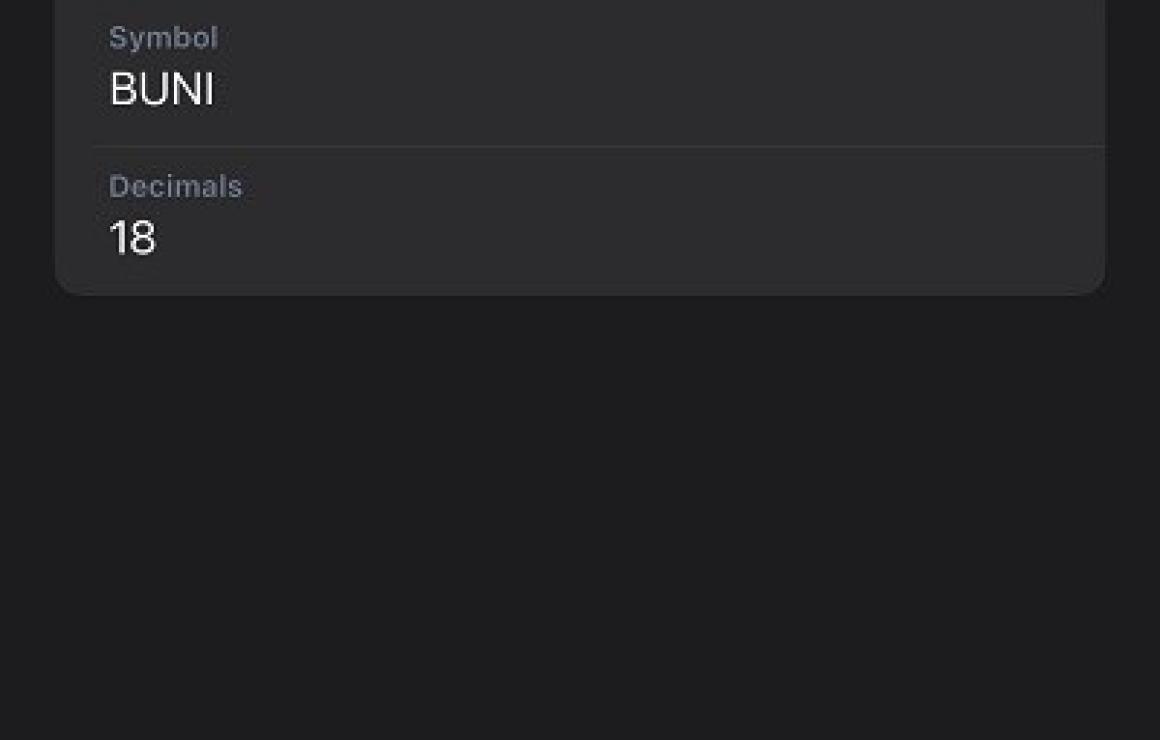This screenshot has width=1160, height=740.
Task: Click the dark margin beside the Decimals row
Action: point(27,222)
